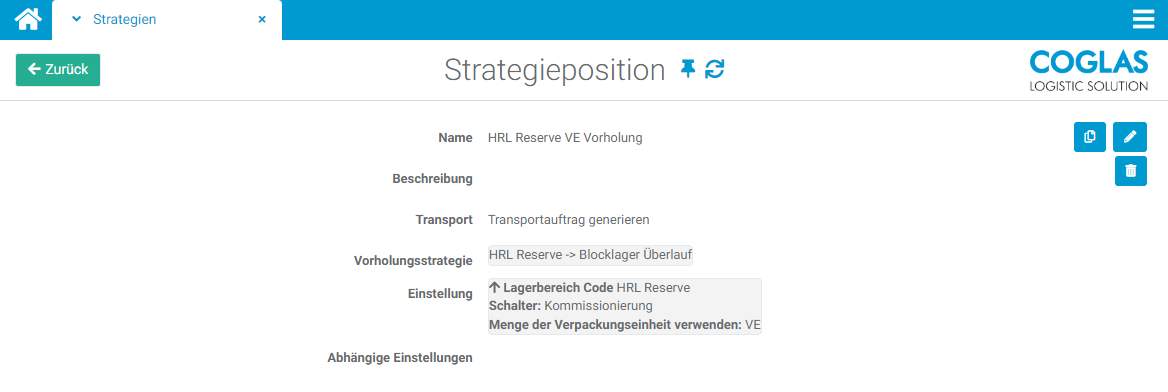This screenshot has width=1168, height=392.
Task: Delete the strategy position via trash icon
Action: click(1131, 171)
